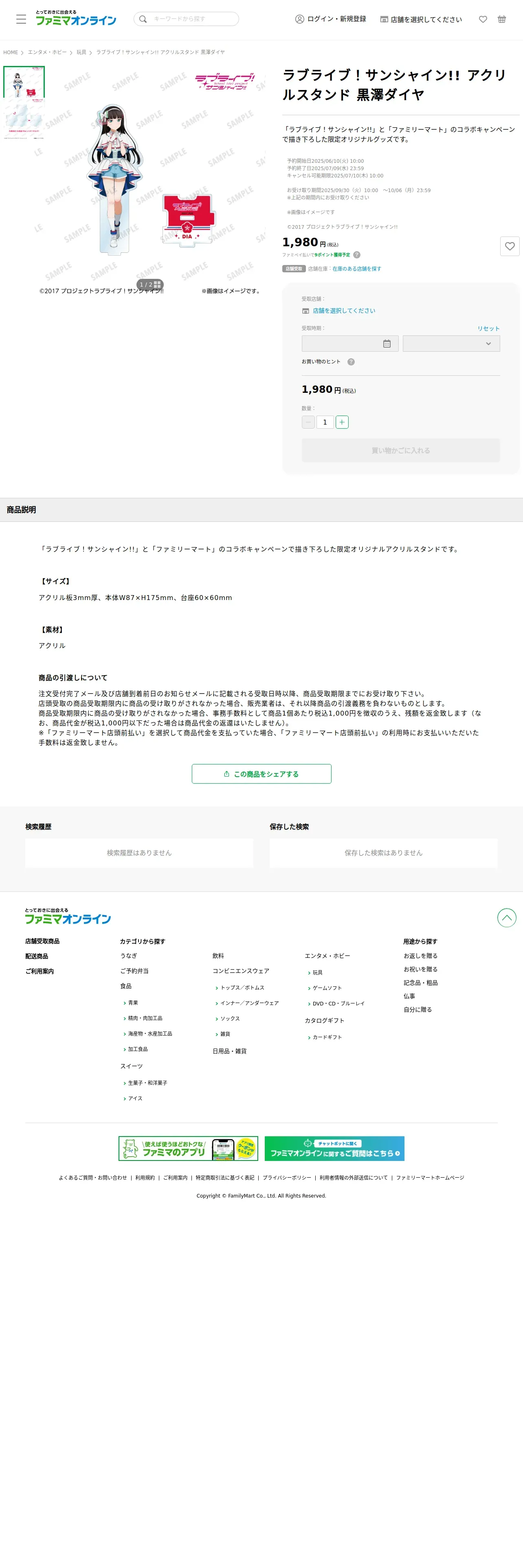Open 精肉・肉加工品 subcategory
This screenshot has width=523, height=1568.
(x=145, y=1018)
